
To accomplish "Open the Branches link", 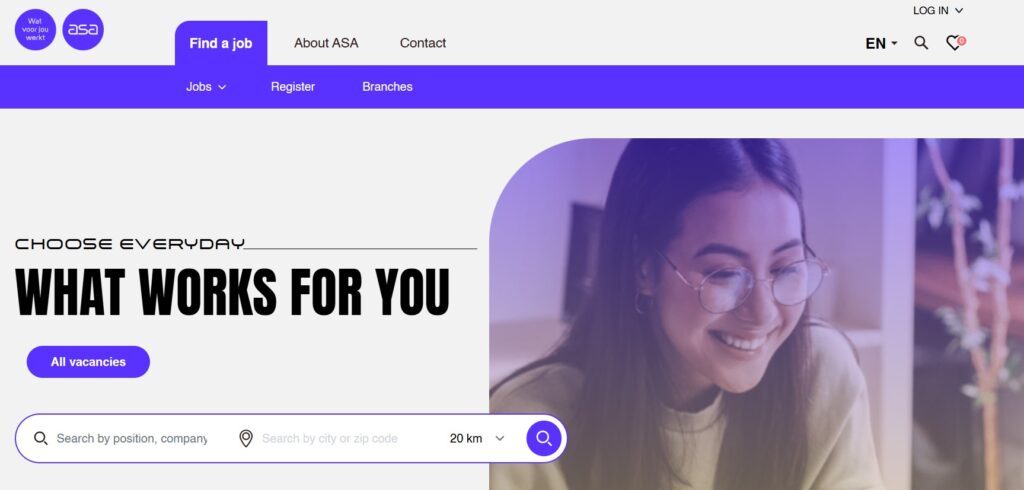I will (387, 87).
